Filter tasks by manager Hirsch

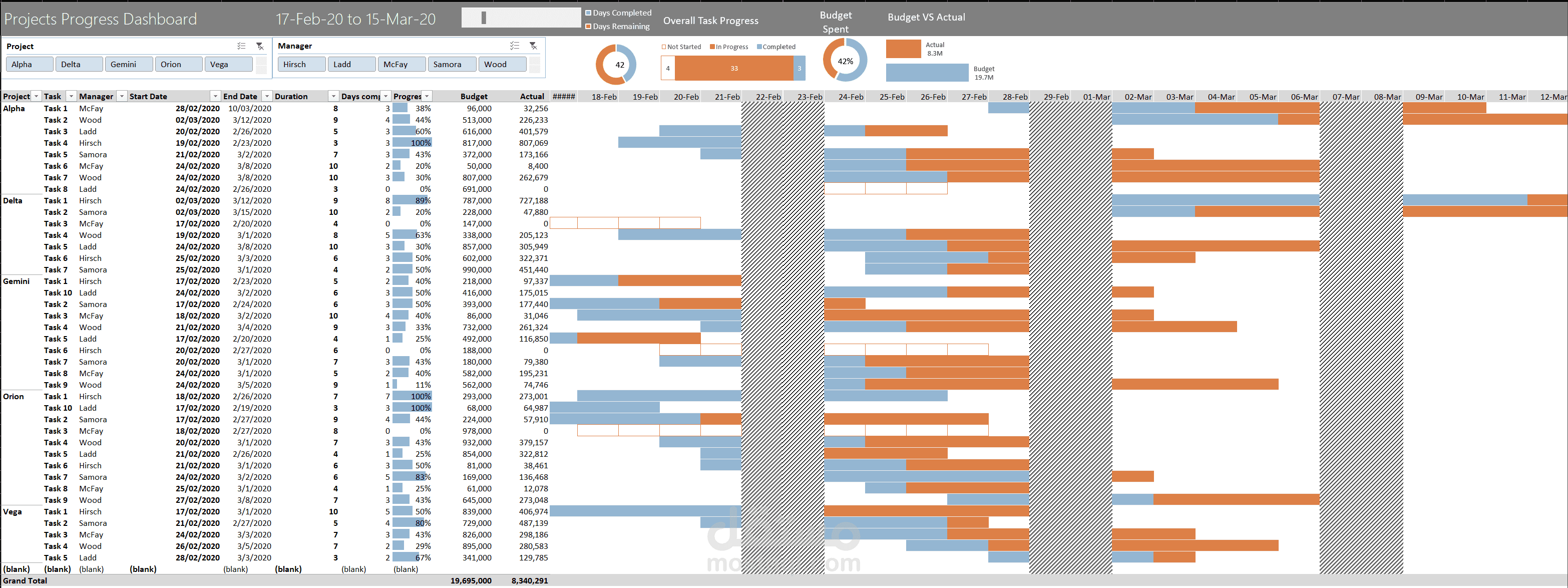pyautogui.click(x=301, y=64)
